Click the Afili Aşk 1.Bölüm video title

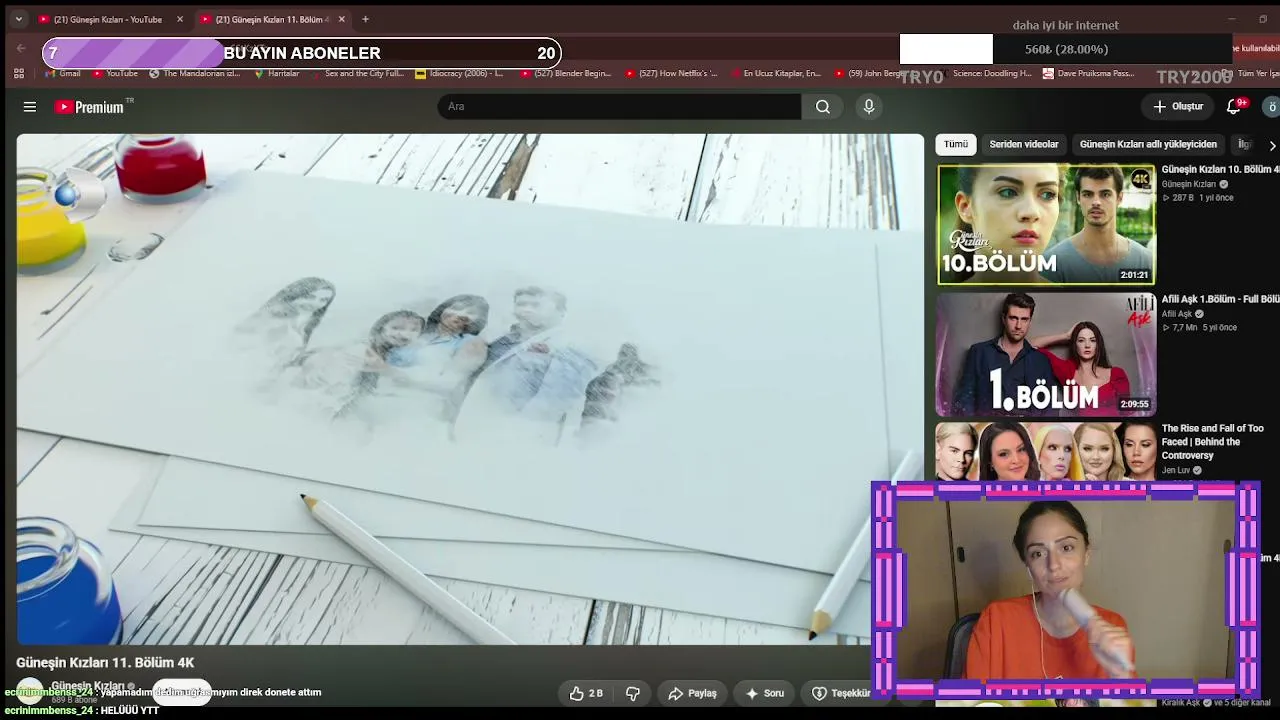[x=1220, y=299]
